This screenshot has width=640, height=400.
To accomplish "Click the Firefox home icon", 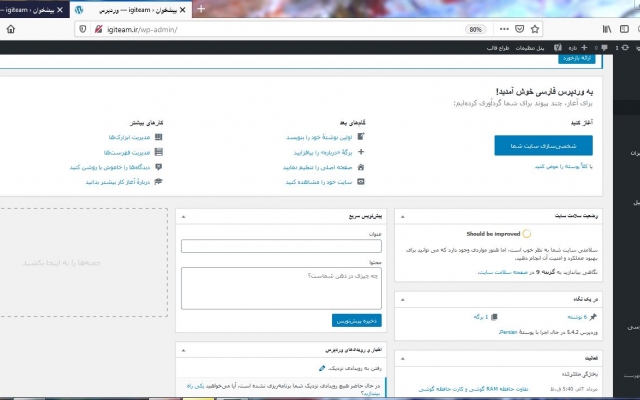I will 11,29.
